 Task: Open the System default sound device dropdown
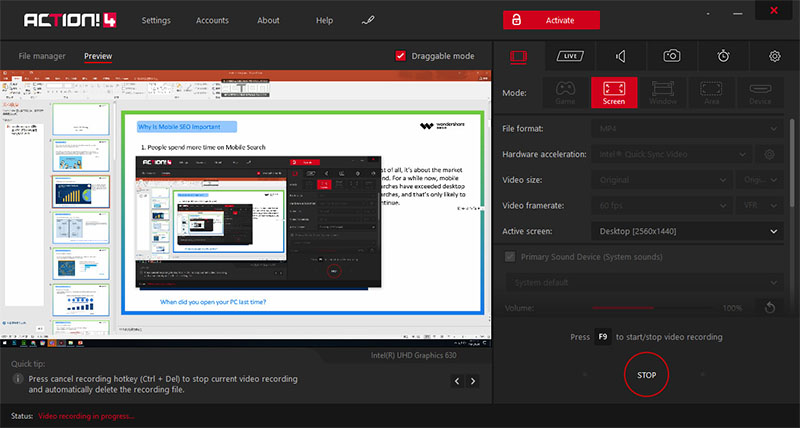click(644, 283)
